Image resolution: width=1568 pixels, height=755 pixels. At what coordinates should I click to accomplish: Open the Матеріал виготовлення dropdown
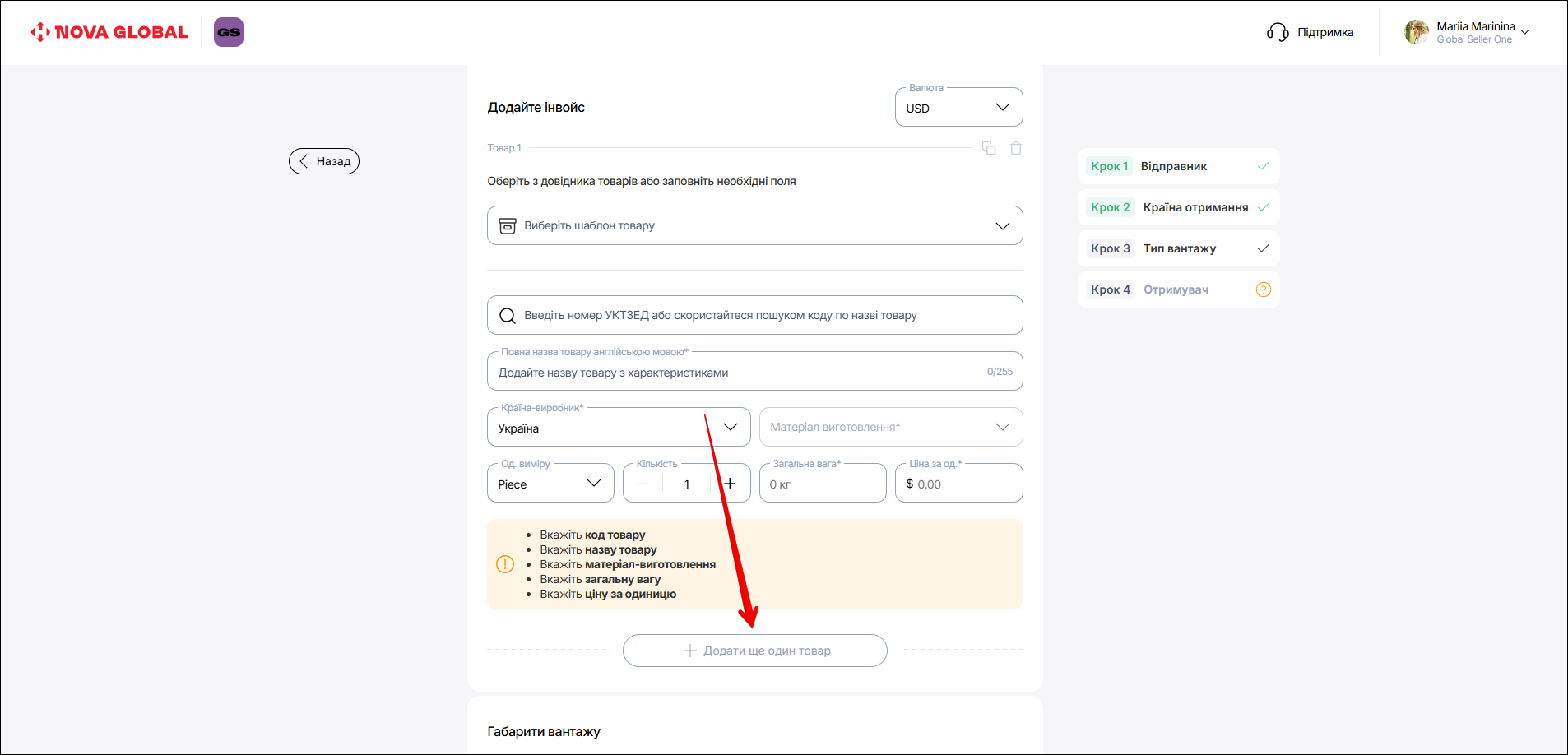coord(890,428)
